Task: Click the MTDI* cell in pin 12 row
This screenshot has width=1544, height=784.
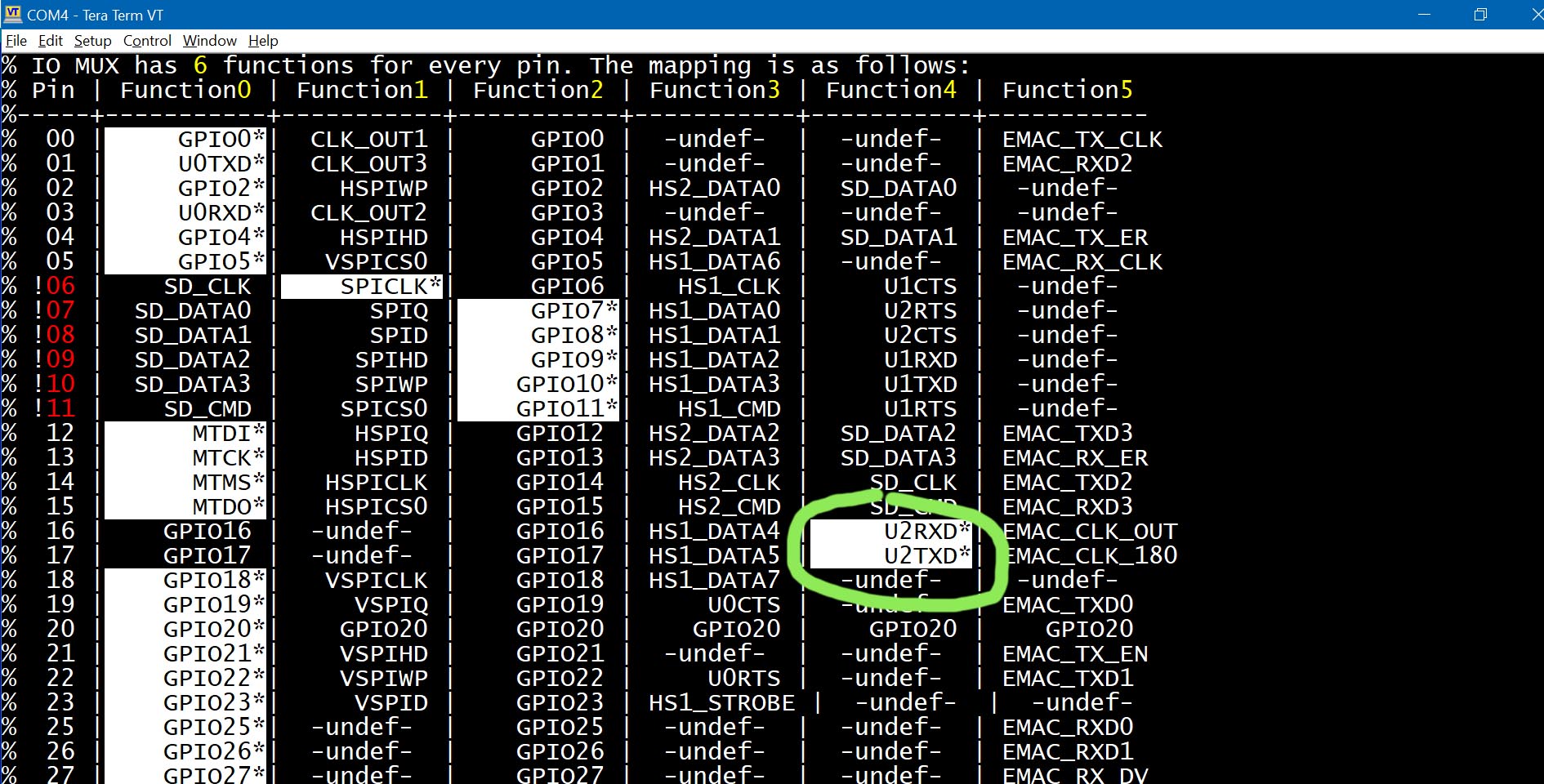Action: (x=185, y=434)
